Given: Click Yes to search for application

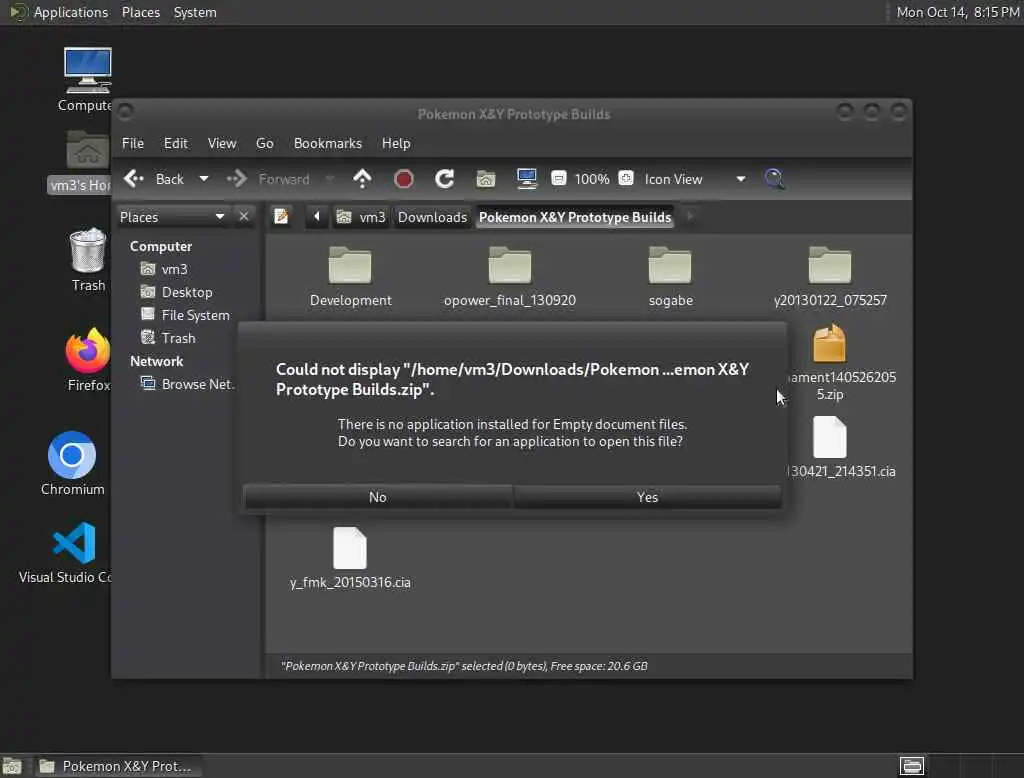Looking at the screenshot, I should tap(647, 497).
